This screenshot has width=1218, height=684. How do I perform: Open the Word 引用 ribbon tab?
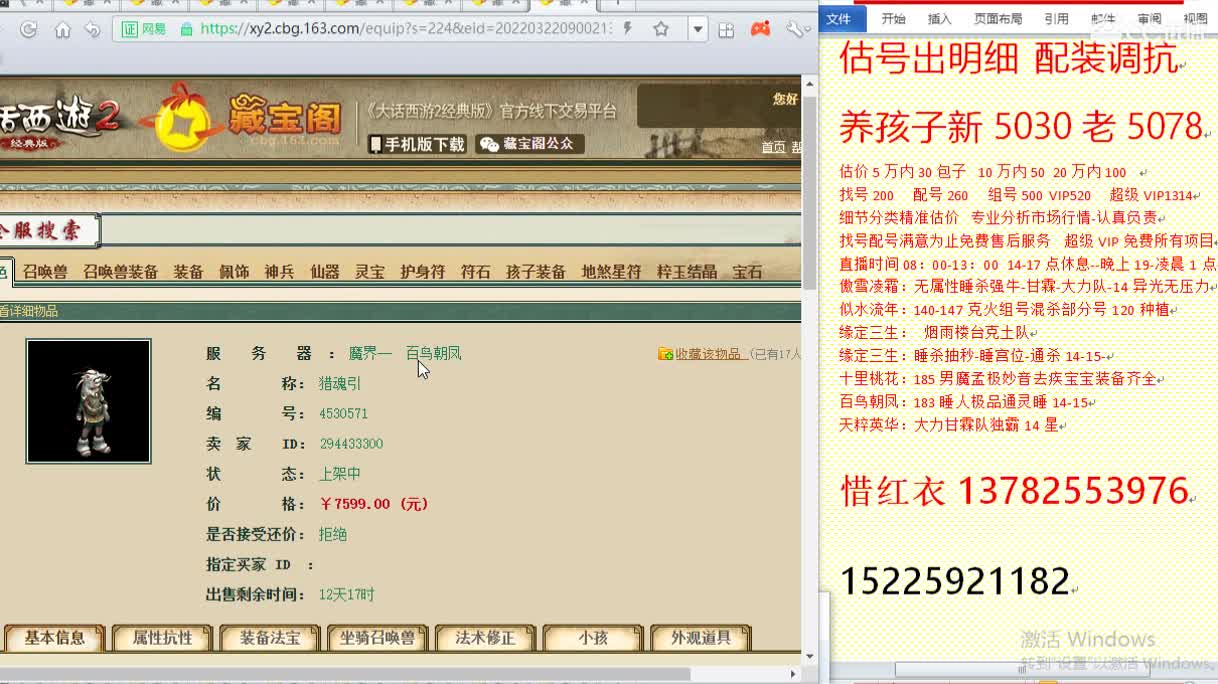1056,19
